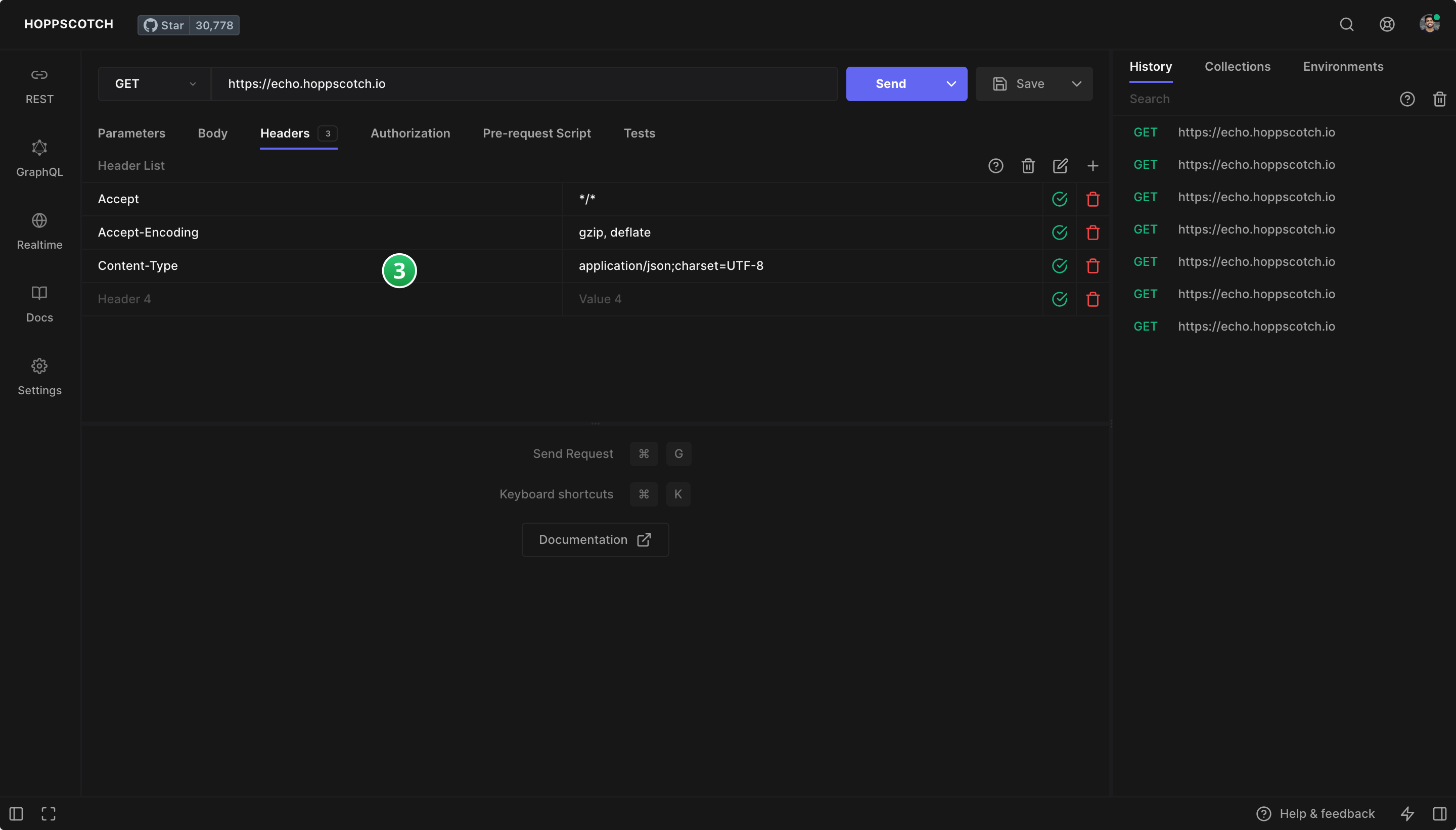Click the bulk edit headers icon
1456x830 pixels.
point(1060,166)
